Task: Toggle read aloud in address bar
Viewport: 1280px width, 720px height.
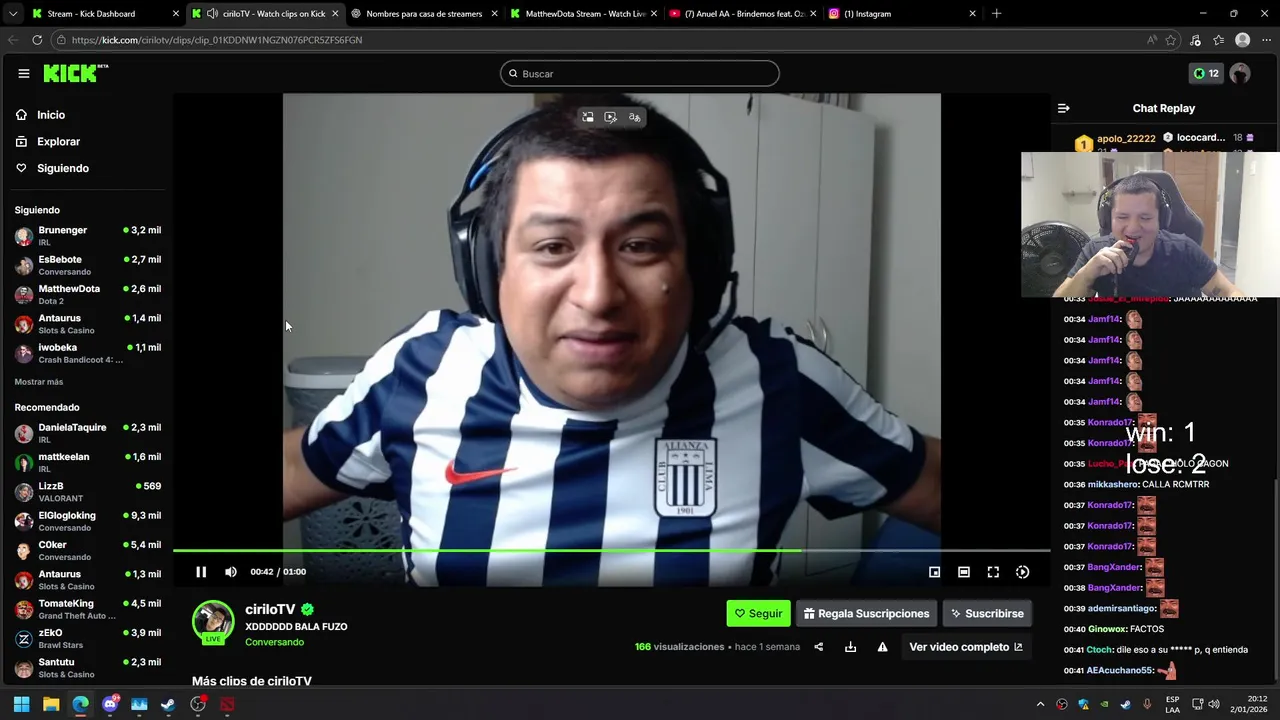Action: pyautogui.click(x=1152, y=40)
